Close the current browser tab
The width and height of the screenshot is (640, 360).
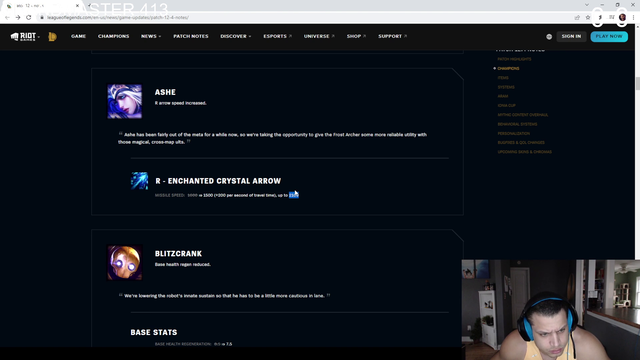pyautogui.click(x=77, y=6)
